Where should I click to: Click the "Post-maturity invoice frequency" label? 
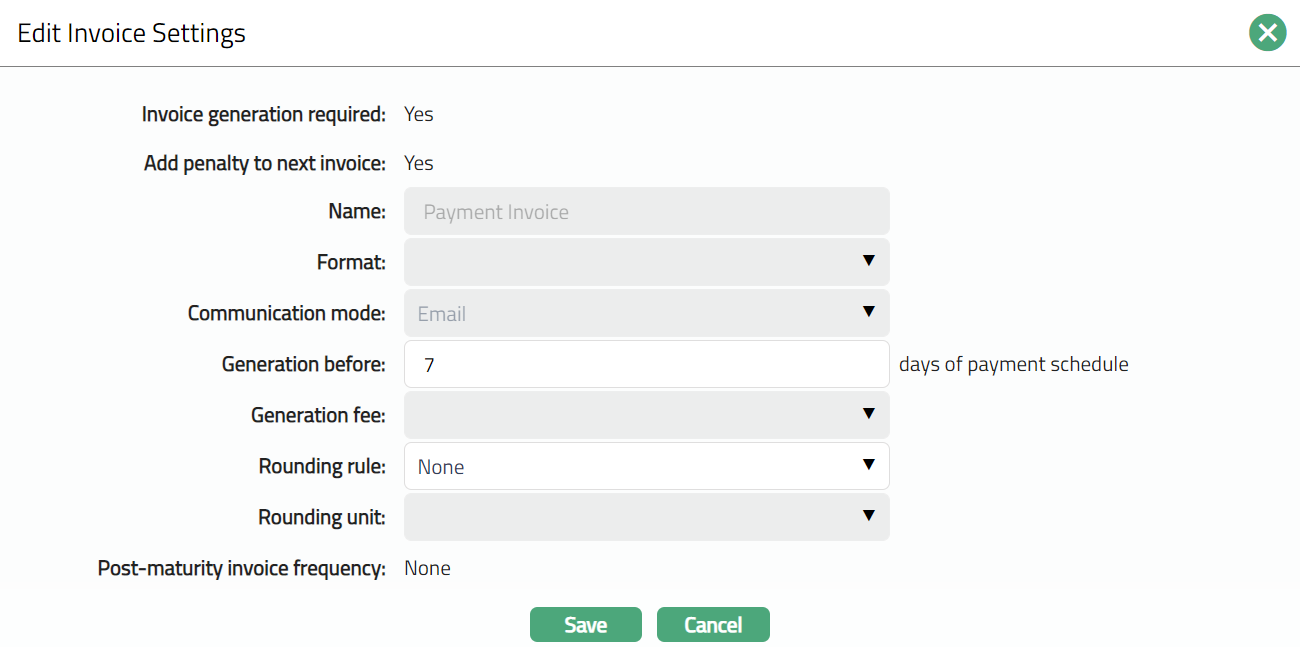point(241,568)
